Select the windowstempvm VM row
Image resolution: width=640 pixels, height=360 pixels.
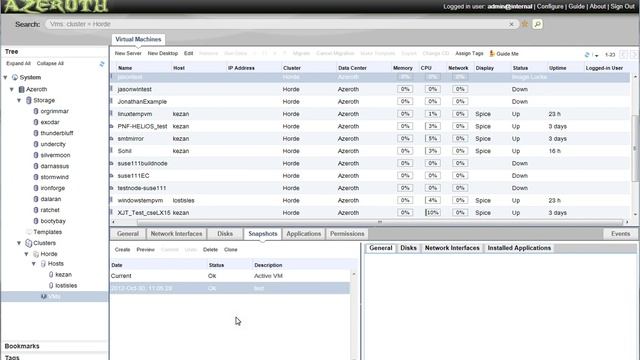[x=369, y=200]
